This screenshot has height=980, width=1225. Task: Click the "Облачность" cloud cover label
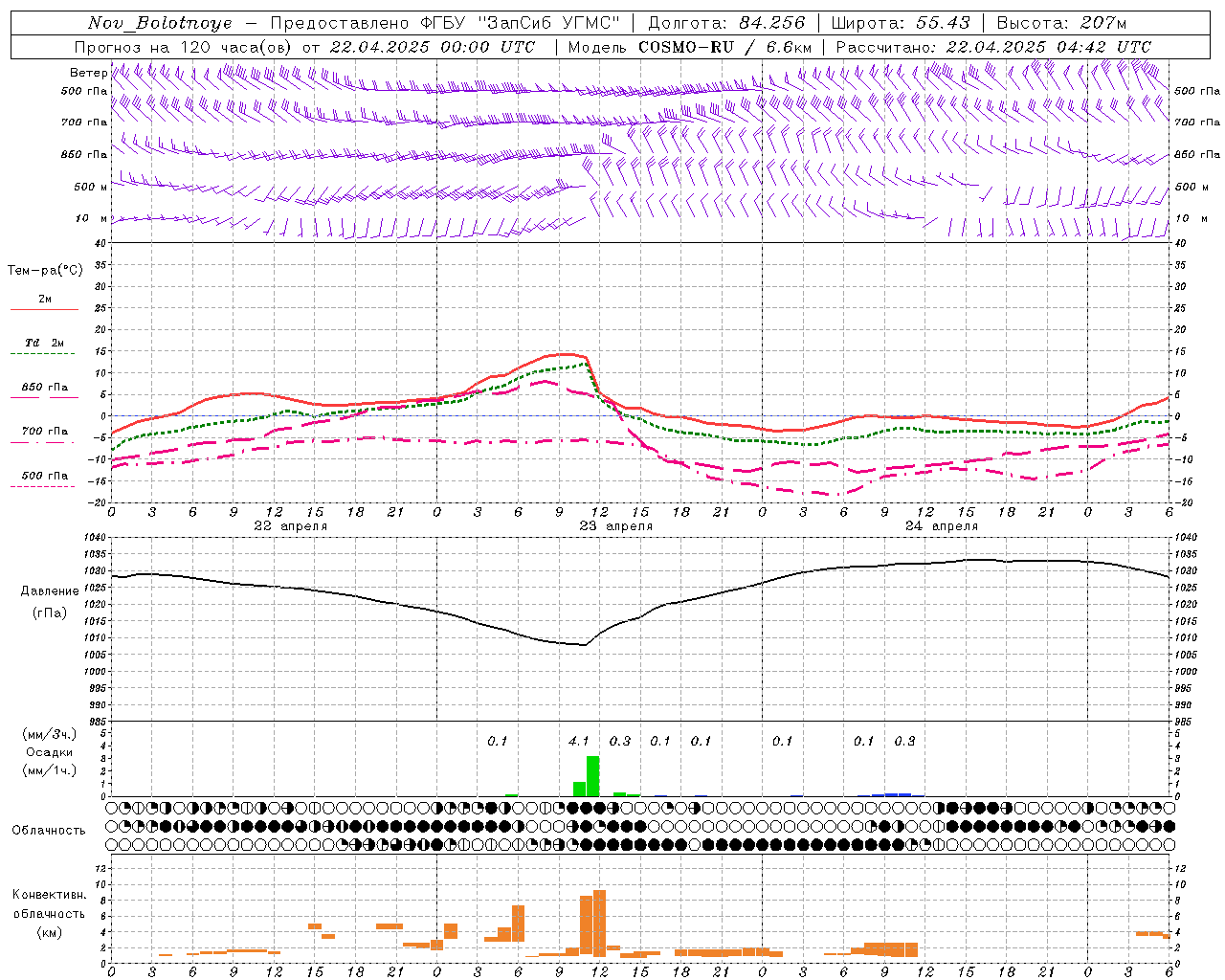49,830
